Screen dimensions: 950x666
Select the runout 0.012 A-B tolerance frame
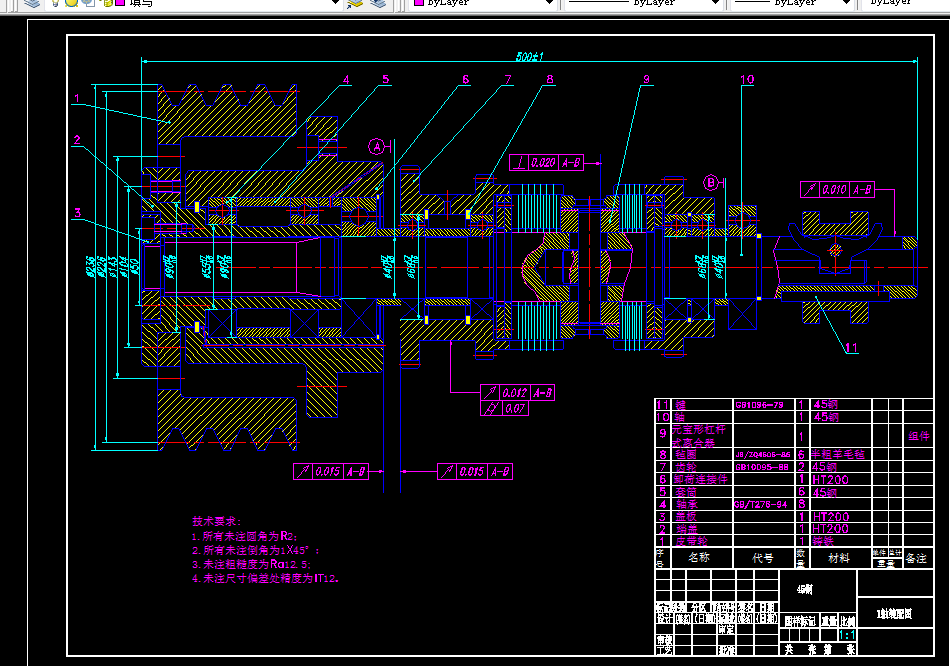tap(517, 393)
